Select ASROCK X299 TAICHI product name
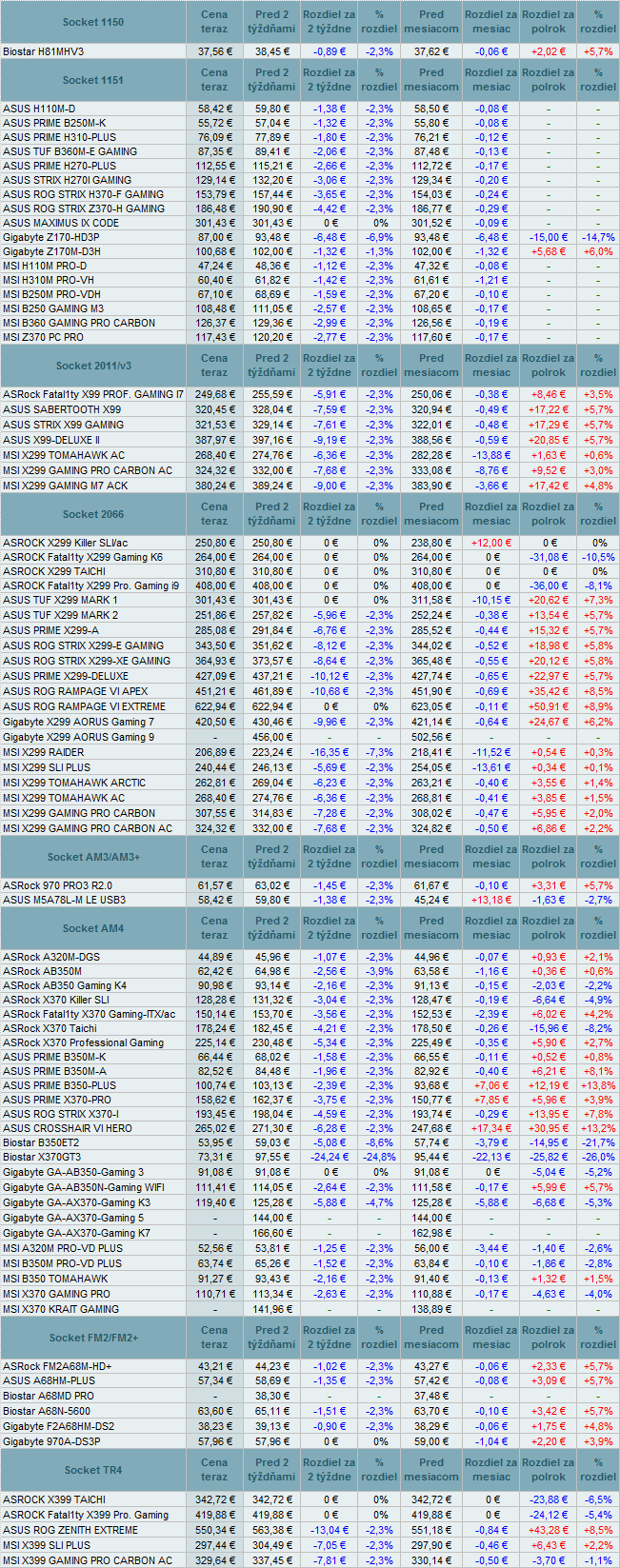This screenshot has height=1568, width=620. tap(54, 571)
